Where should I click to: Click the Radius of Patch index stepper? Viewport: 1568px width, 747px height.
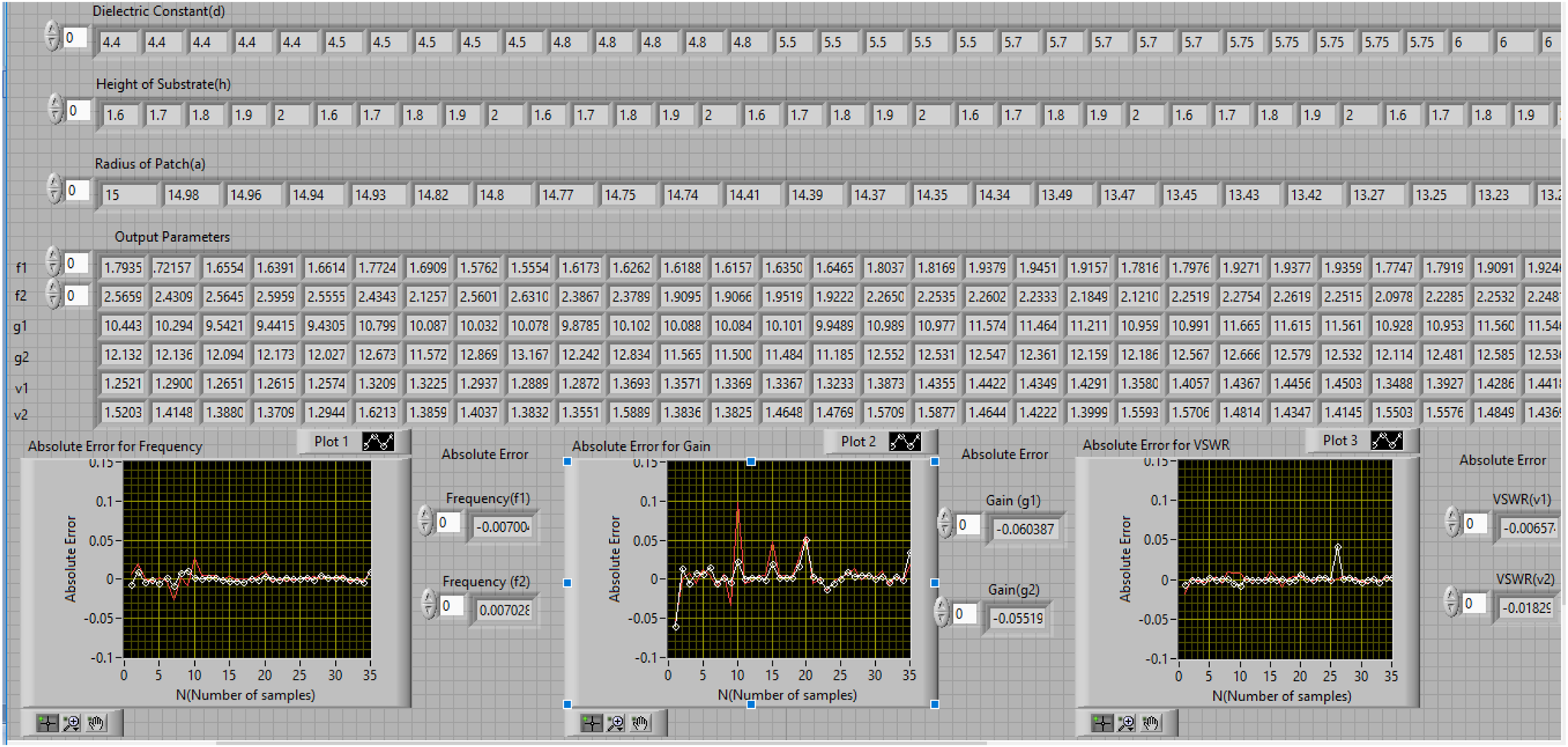(54, 189)
